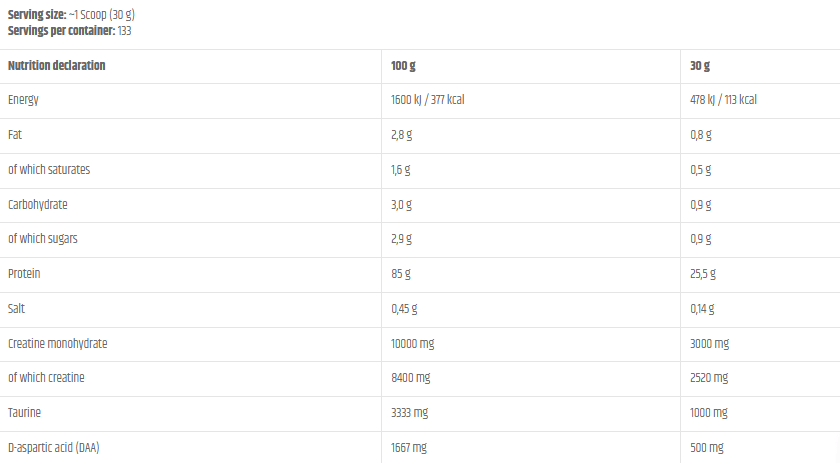Select the Carbohydrate row label
Screen dimensions: 840x463
38,204
